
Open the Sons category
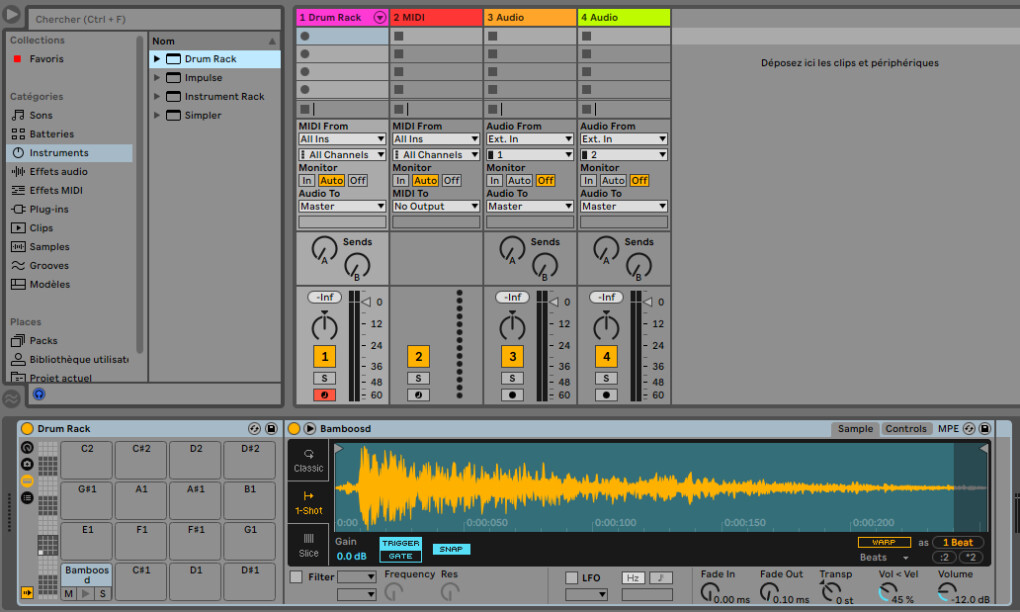pos(40,115)
